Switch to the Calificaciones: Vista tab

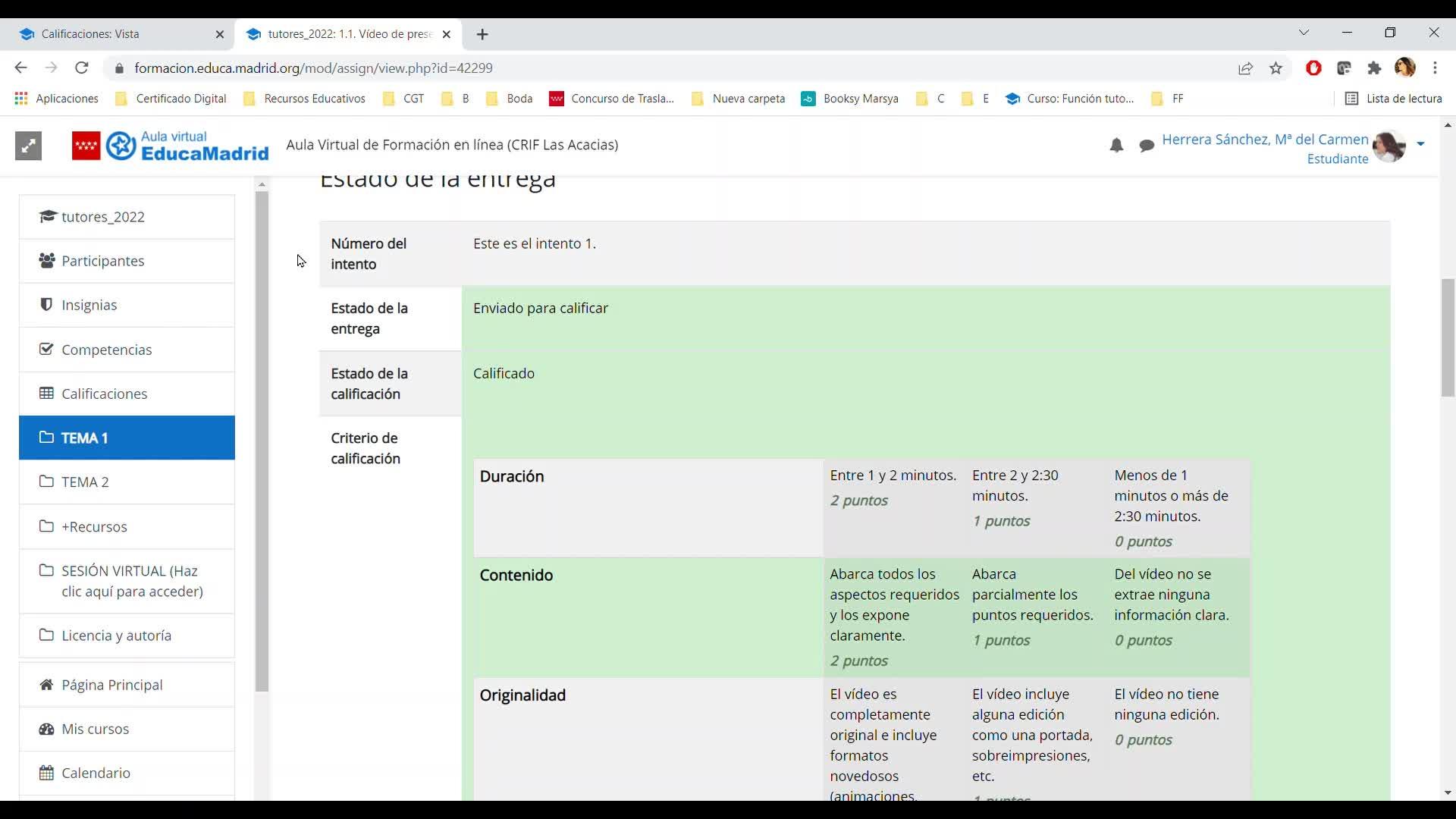[x=91, y=34]
